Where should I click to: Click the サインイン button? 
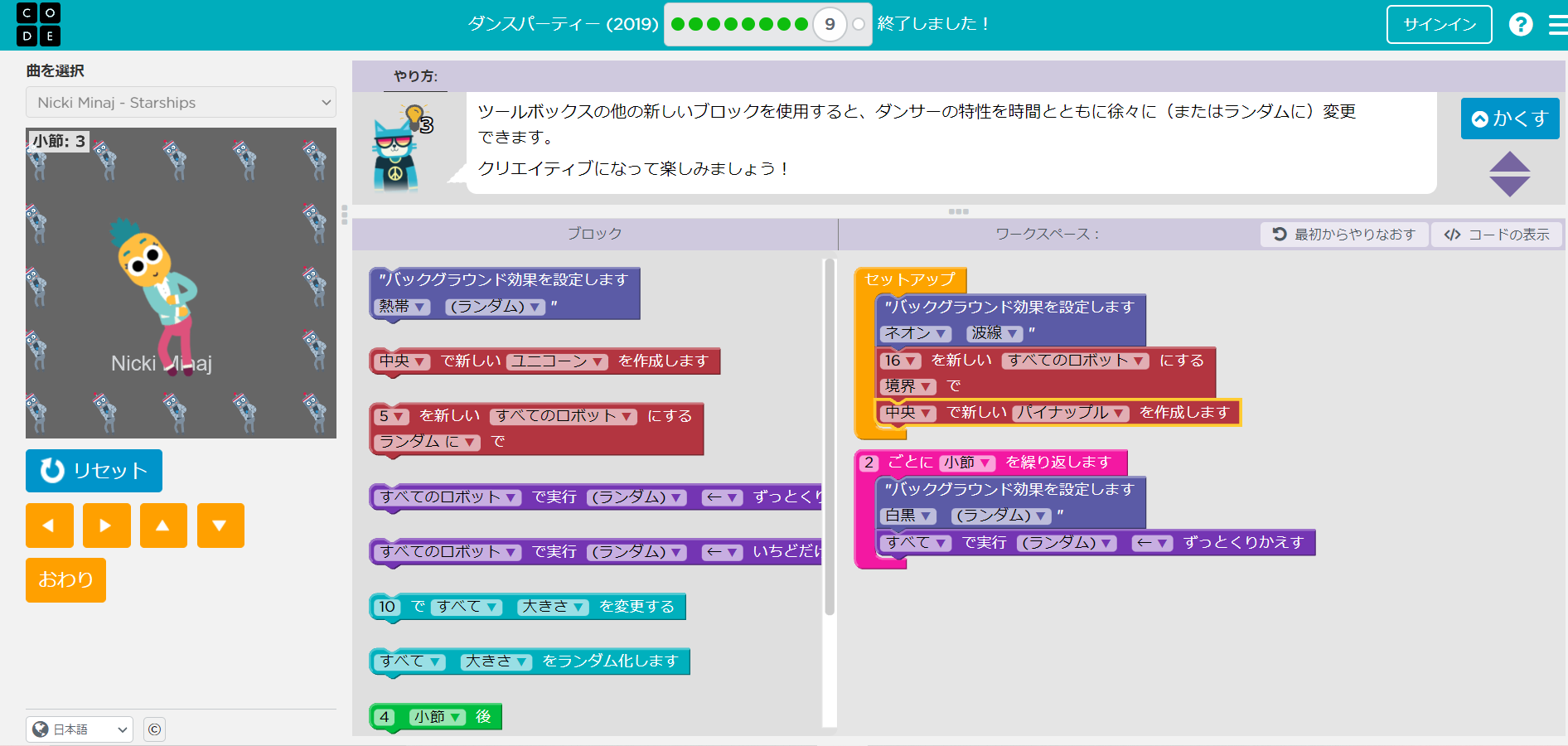point(1439,24)
